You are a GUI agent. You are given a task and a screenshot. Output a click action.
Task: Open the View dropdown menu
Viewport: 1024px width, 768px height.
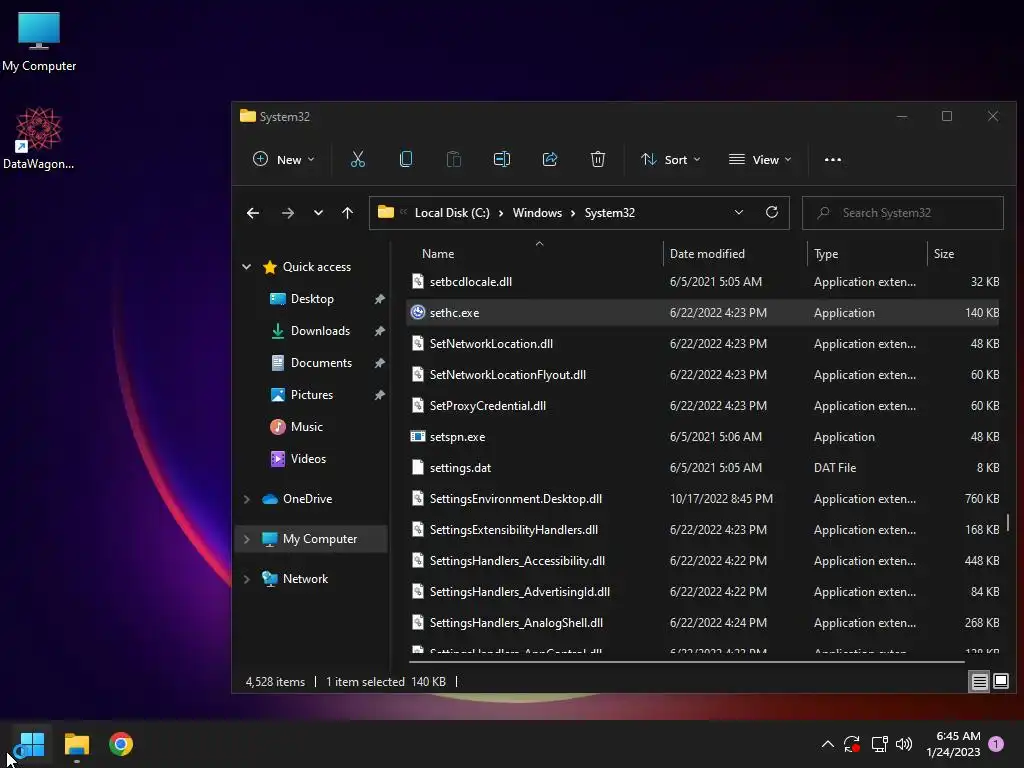pyautogui.click(x=760, y=159)
